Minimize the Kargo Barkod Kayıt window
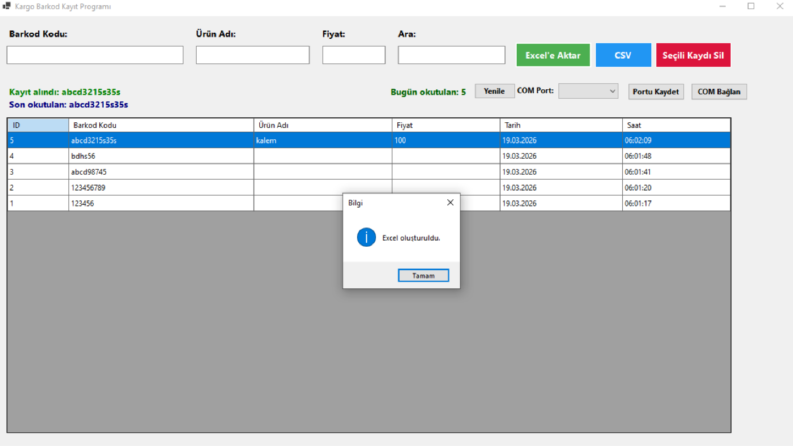793x446 pixels. pos(722,6)
